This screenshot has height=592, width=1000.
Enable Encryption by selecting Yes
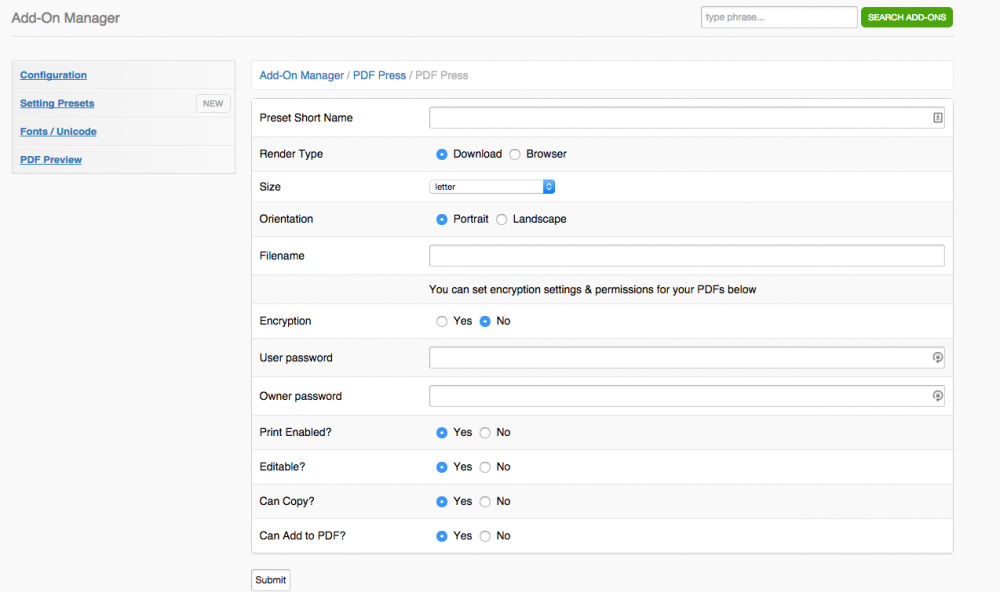442,321
